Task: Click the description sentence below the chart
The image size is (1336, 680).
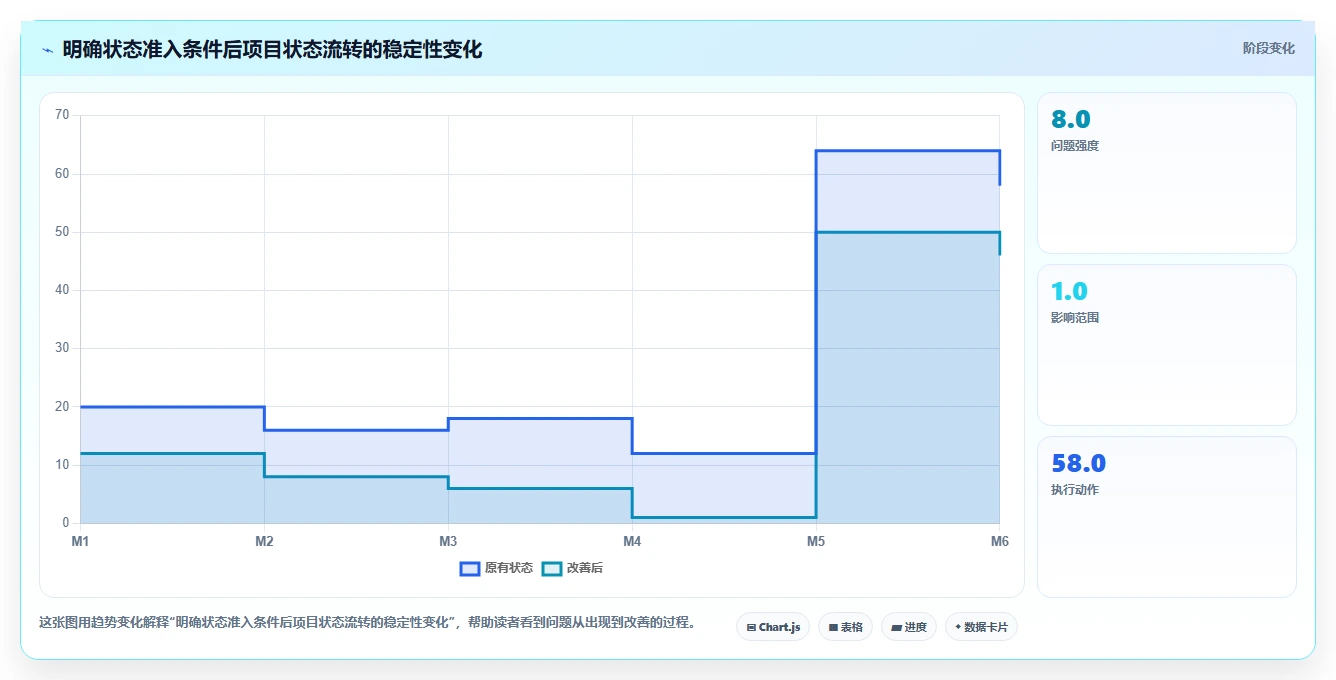Action: pyautogui.click(x=367, y=622)
